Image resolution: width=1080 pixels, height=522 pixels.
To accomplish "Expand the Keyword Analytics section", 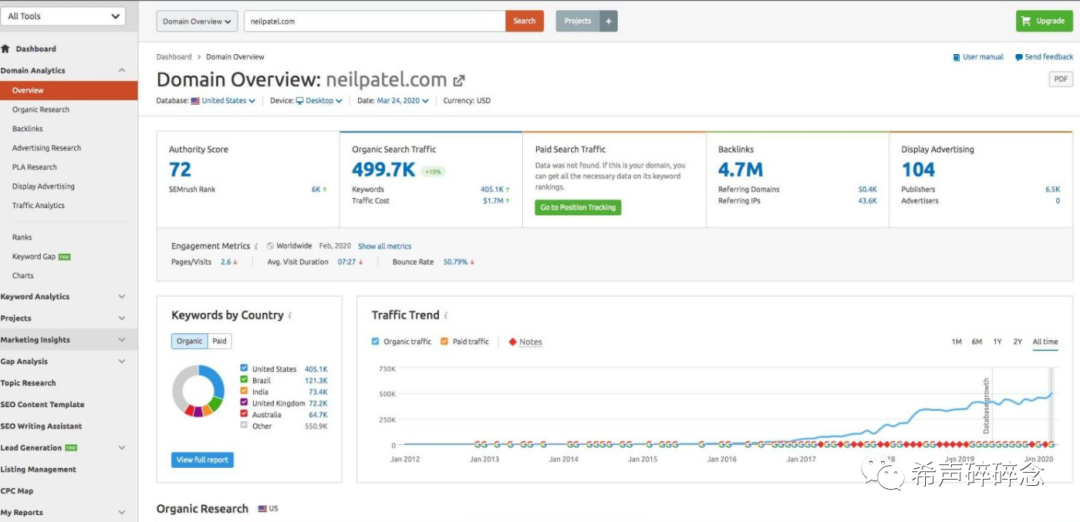I will 122,297.
